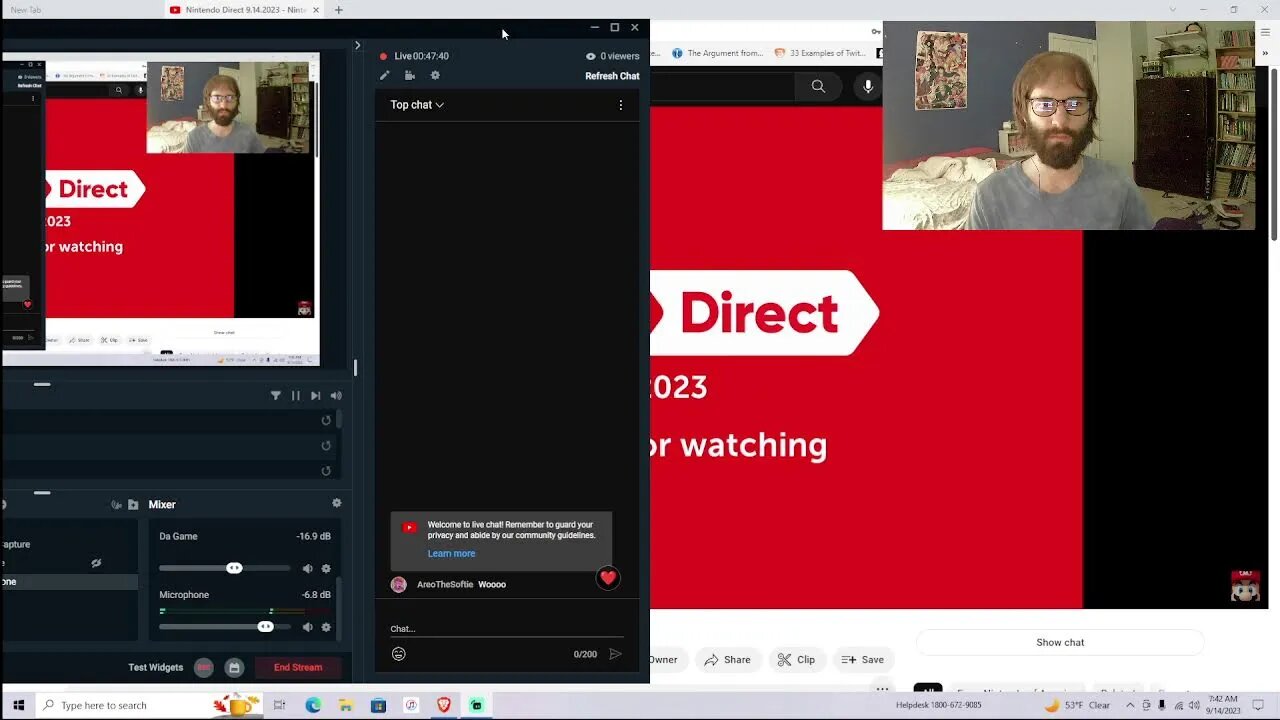1280x720 pixels.
Task: Open the chat three-dot options menu
Action: [x=621, y=105]
